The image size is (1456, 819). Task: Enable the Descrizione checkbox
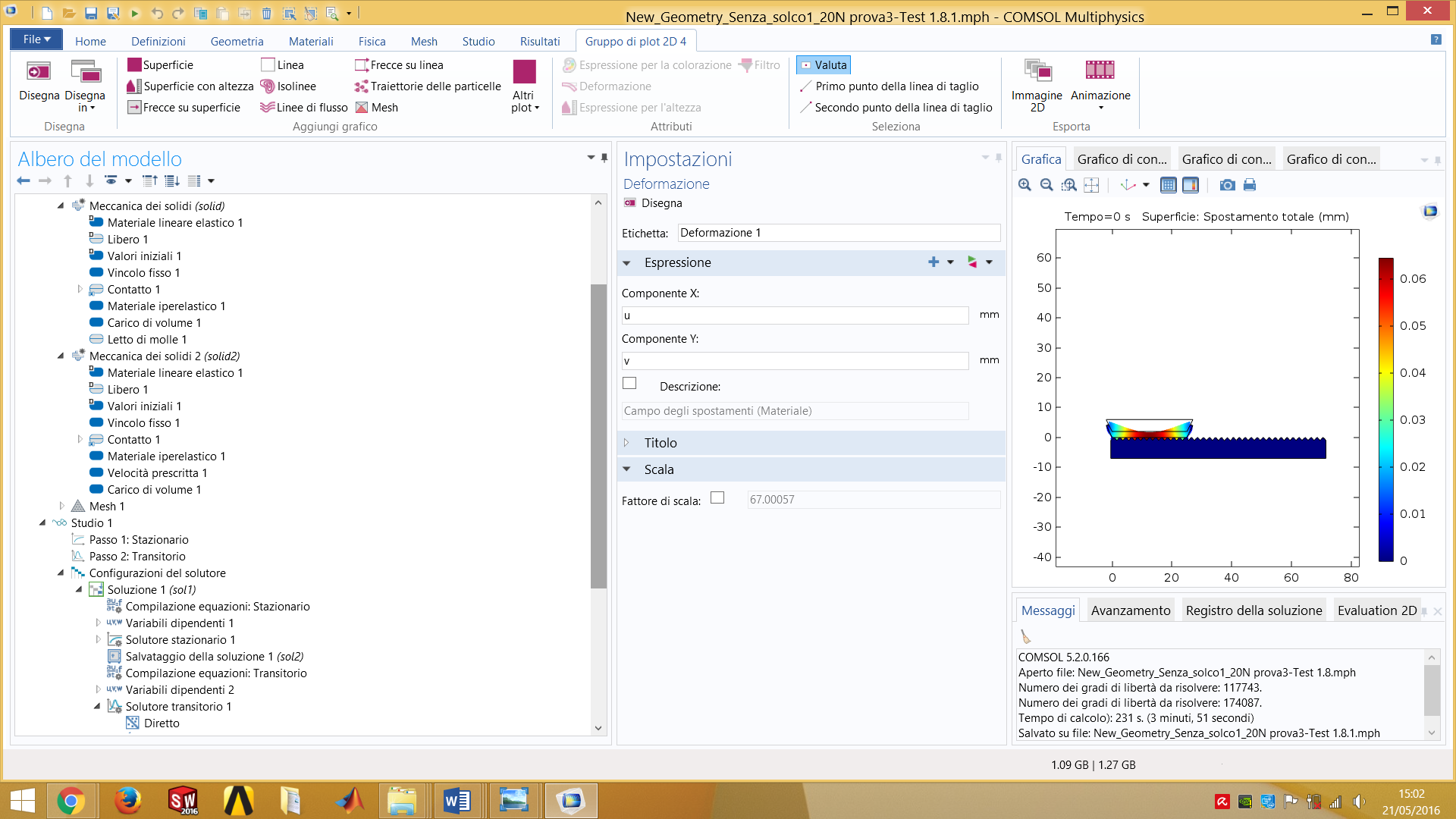click(x=629, y=384)
